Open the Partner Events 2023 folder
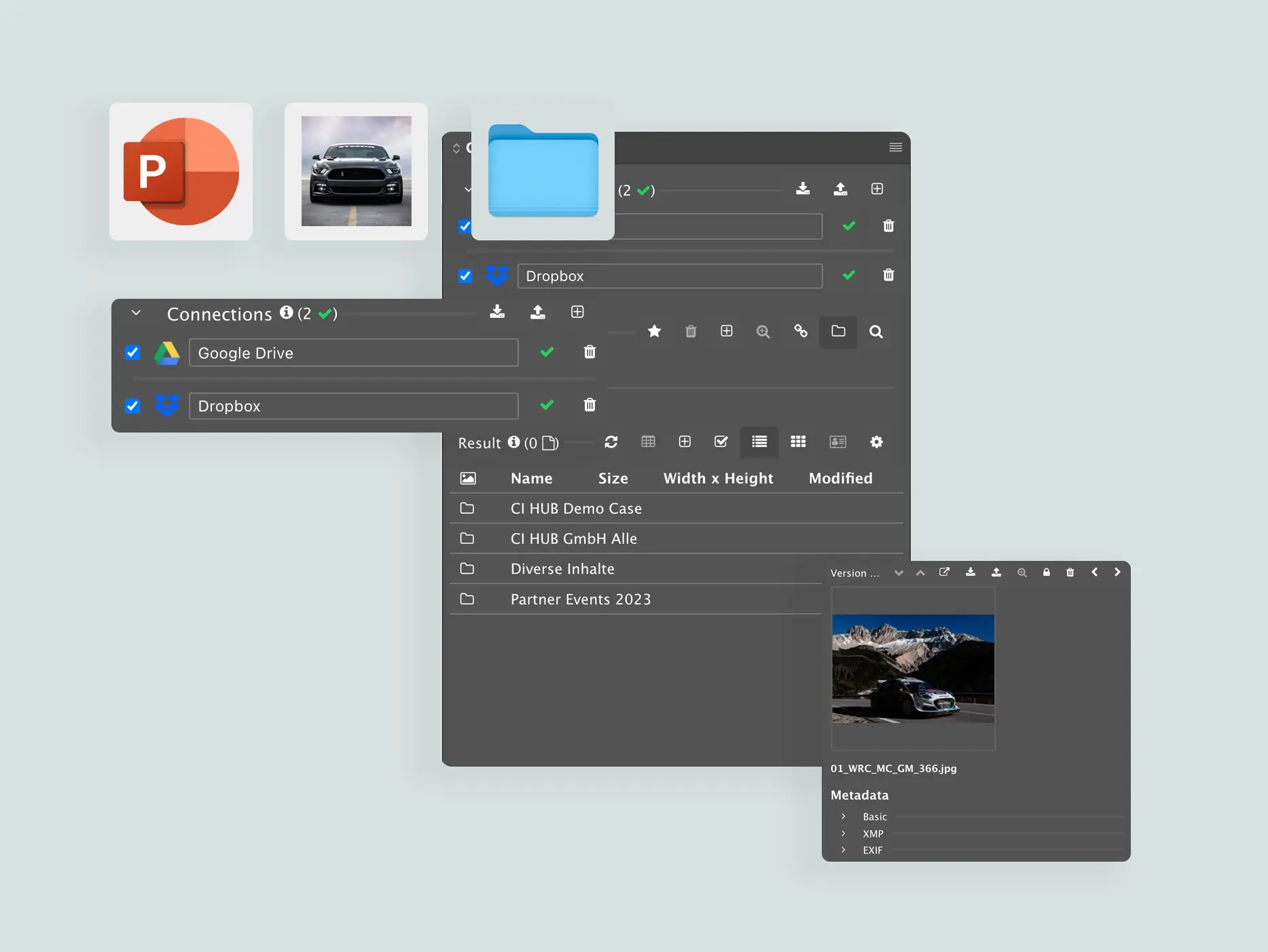The image size is (1268, 952). click(x=635, y=599)
